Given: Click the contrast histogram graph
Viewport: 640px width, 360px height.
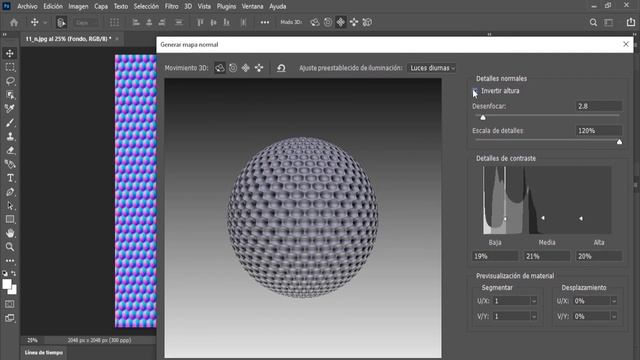Looking at the screenshot, I should tap(547, 200).
